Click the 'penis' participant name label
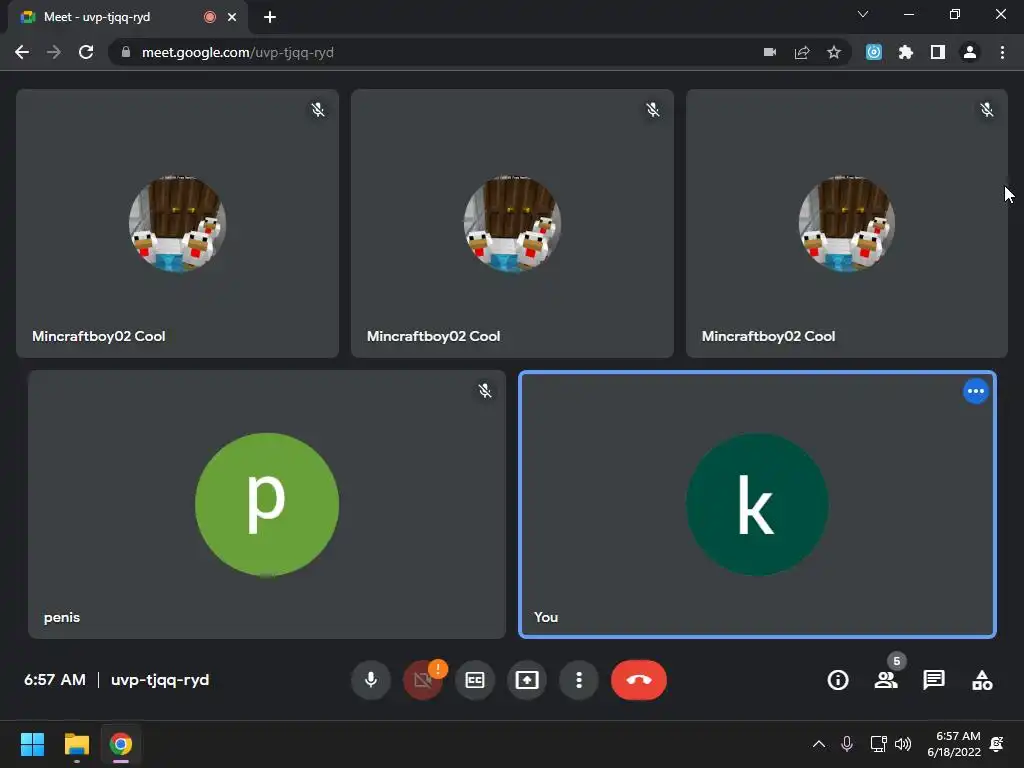The height and width of the screenshot is (768, 1024). click(x=62, y=617)
